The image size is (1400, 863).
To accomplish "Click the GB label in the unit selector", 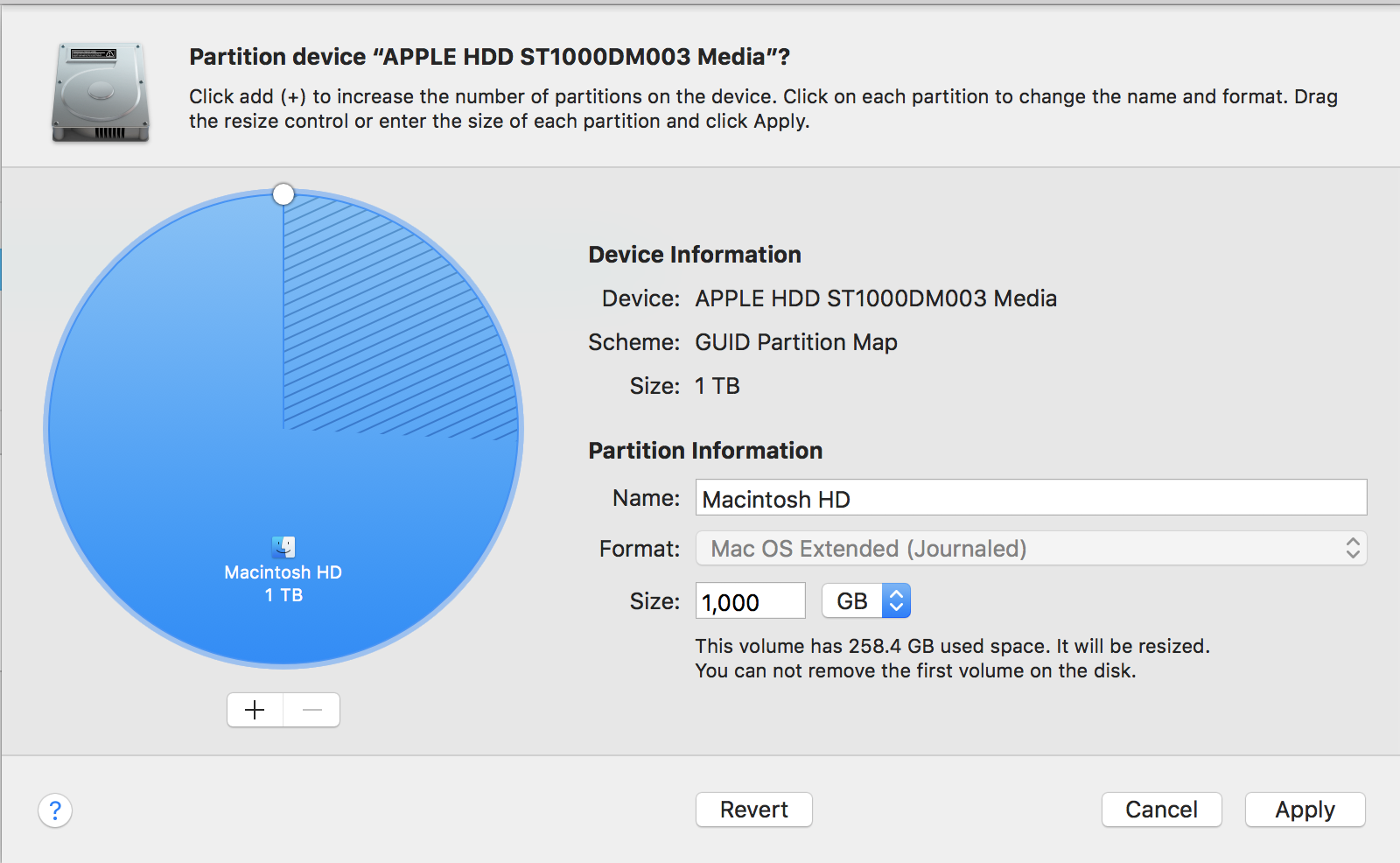I will coord(851,600).
